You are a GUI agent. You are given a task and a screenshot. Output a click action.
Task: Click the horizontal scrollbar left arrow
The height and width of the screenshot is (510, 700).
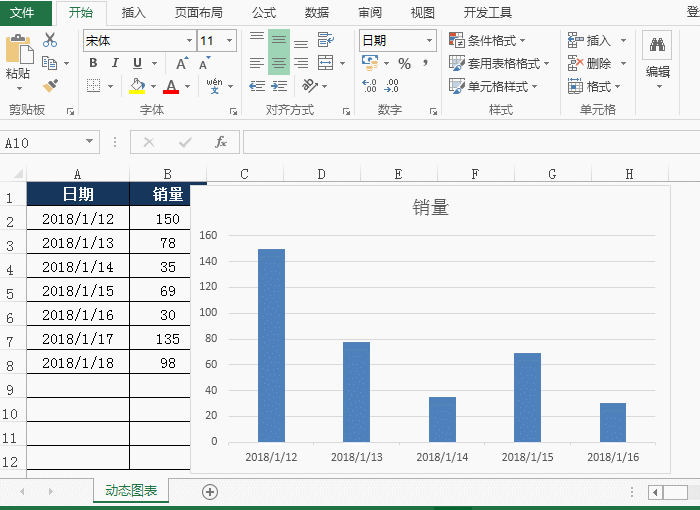pyautogui.click(x=655, y=493)
